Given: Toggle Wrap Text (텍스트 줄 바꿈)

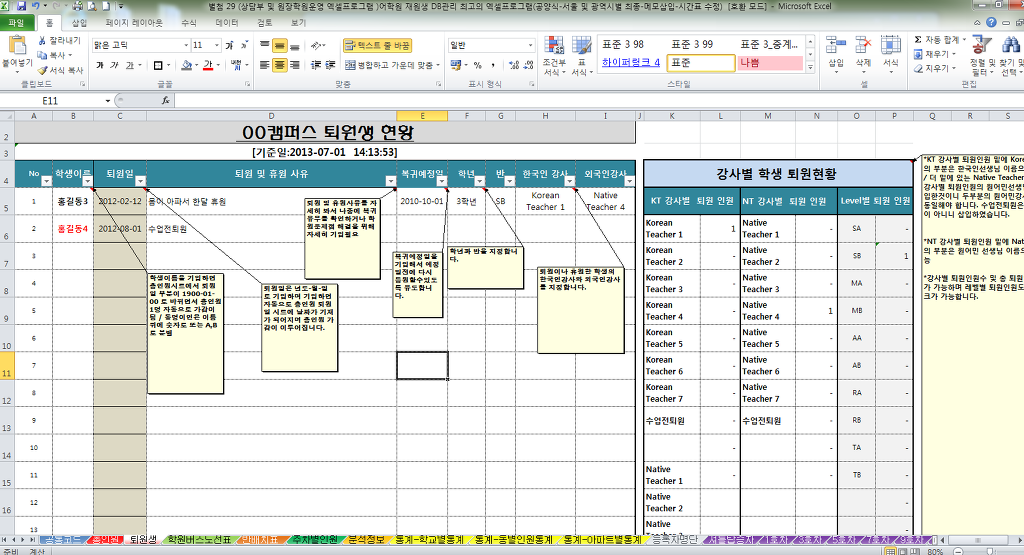Looking at the screenshot, I should [x=377, y=45].
